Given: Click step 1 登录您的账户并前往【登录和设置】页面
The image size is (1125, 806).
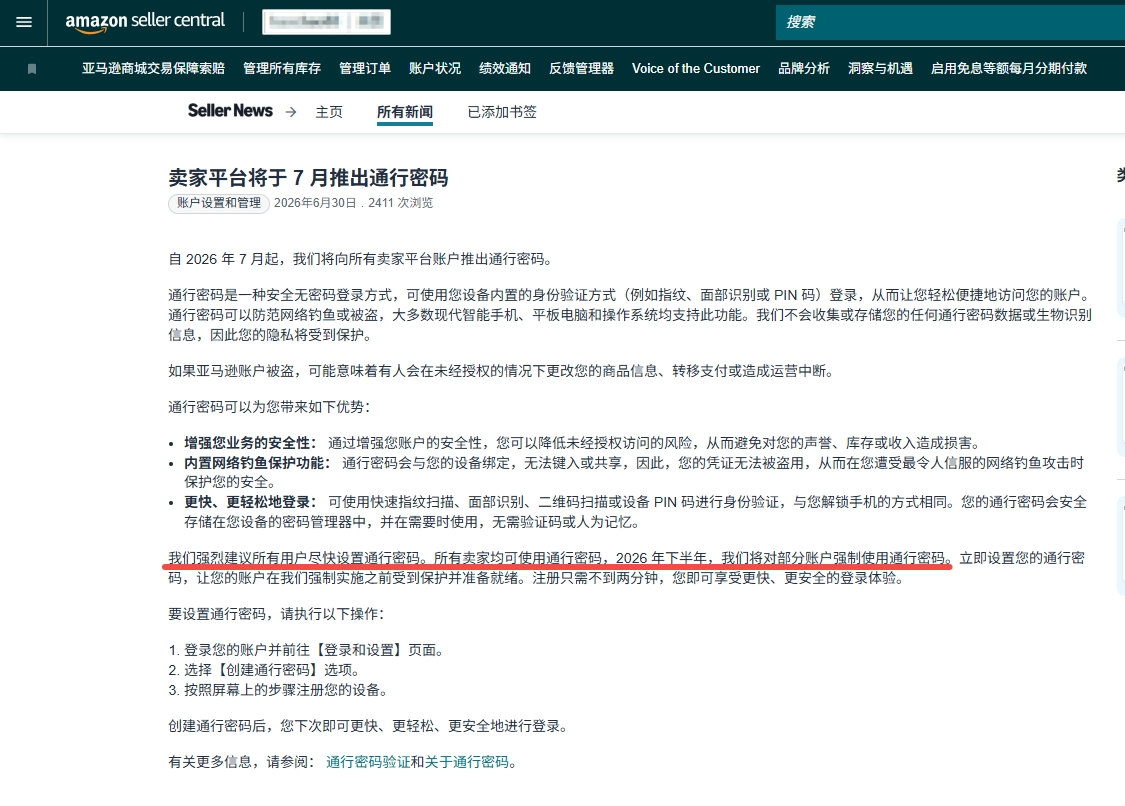Looking at the screenshot, I should pyautogui.click(x=306, y=650).
